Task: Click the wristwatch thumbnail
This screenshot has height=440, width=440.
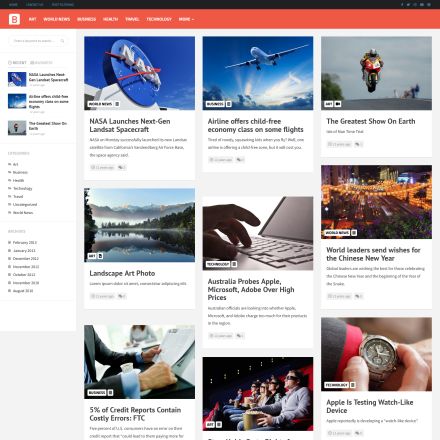Action: 376,354
